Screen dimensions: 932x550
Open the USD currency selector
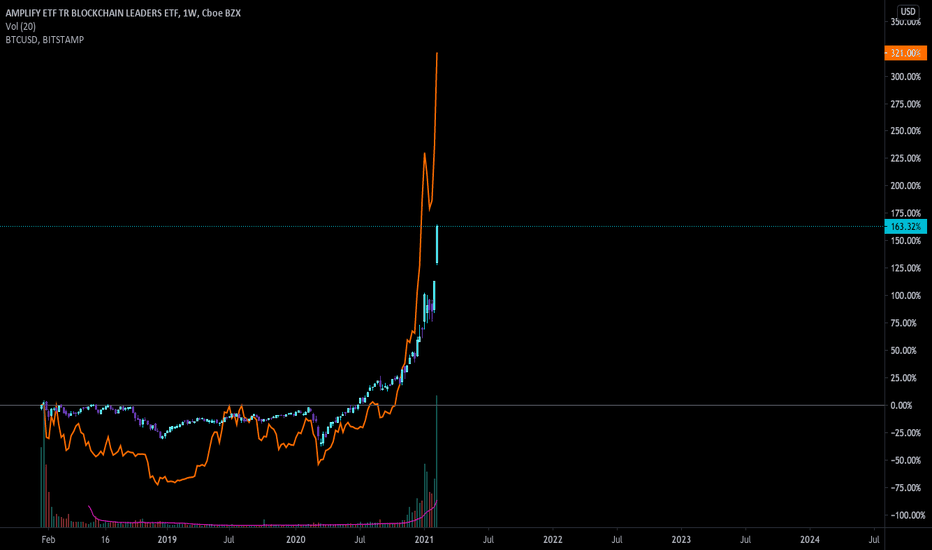[908, 11]
